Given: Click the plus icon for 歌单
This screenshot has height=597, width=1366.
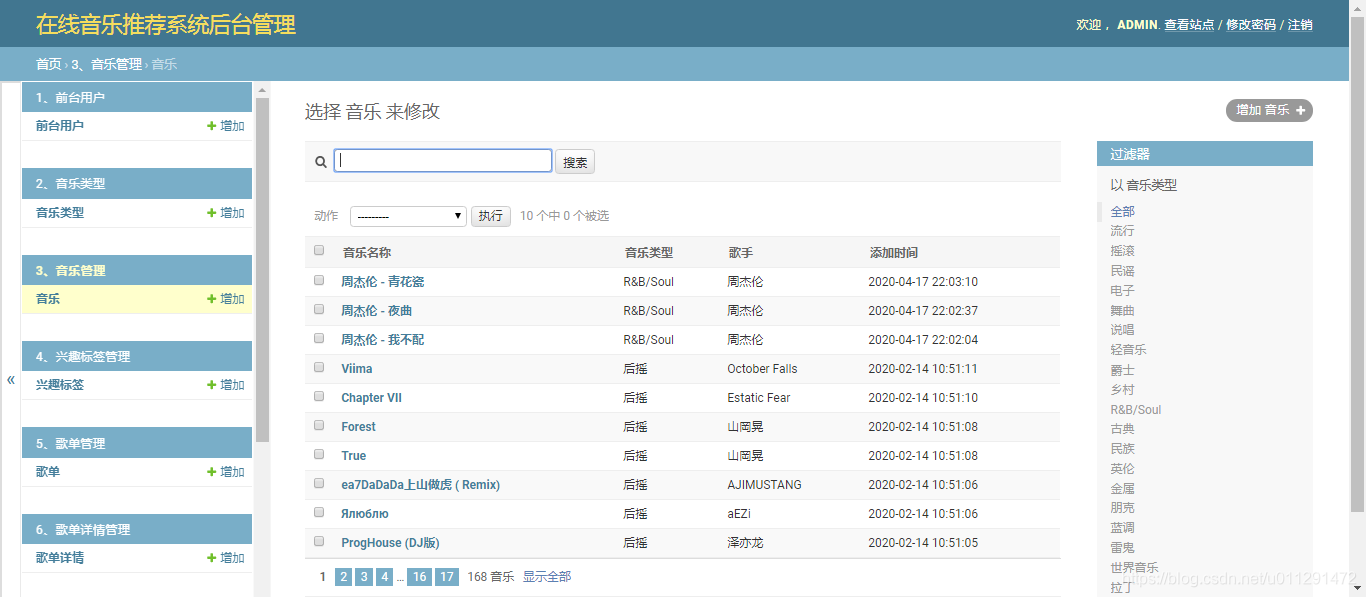Looking at the screenshot, I should 212,472.
